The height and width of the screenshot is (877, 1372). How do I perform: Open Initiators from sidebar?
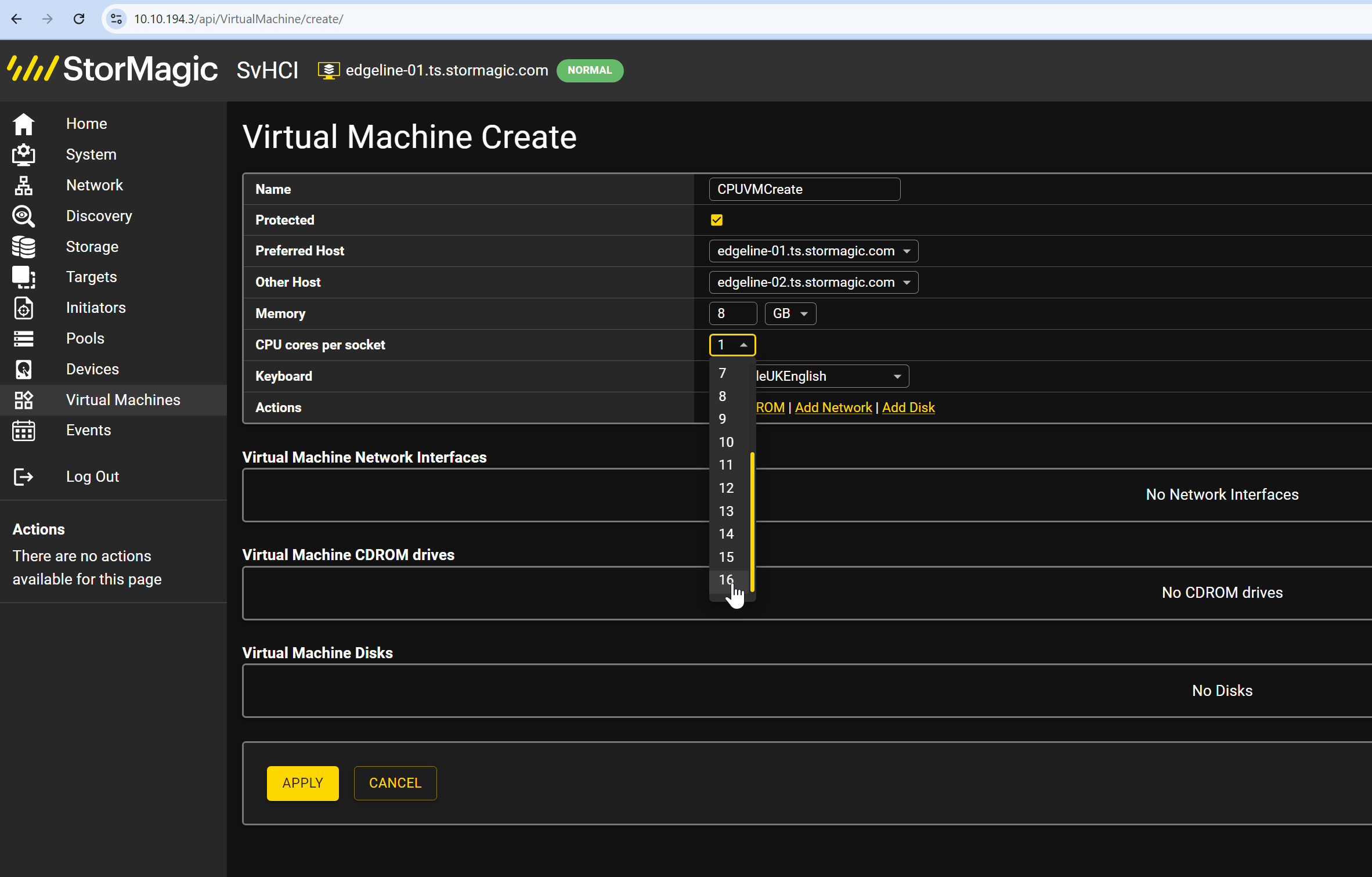(96, 308)
